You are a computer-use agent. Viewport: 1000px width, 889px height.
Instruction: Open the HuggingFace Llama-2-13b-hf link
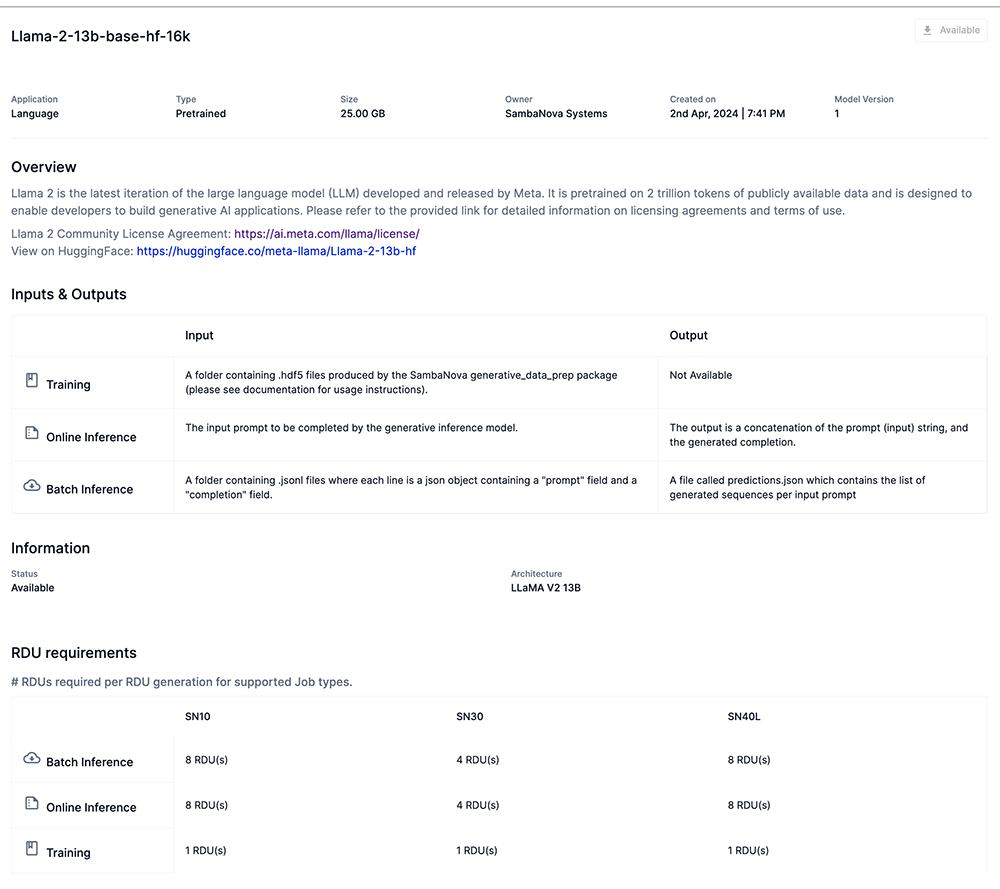[x=276, y=252]
